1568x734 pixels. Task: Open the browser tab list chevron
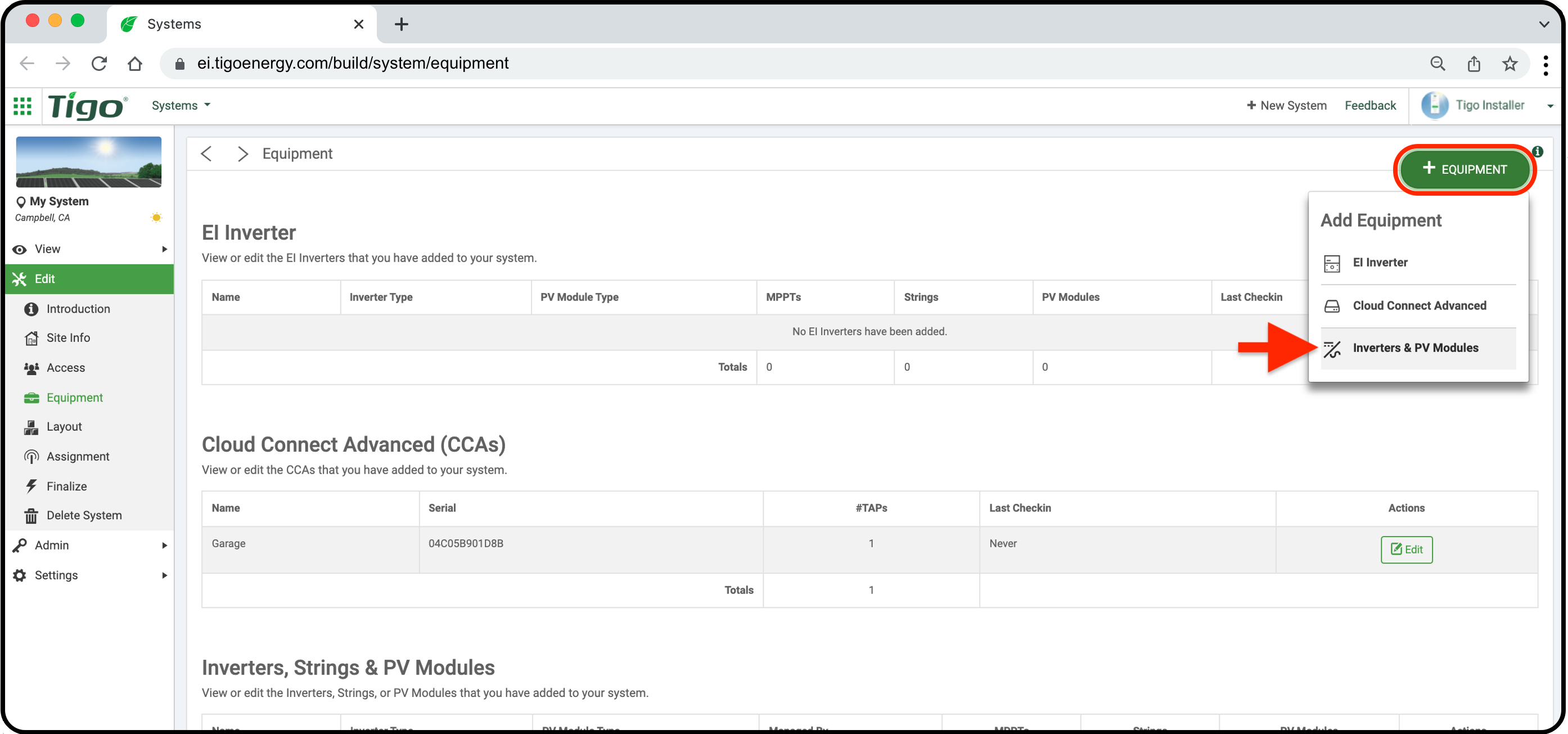click(1544, 24)
